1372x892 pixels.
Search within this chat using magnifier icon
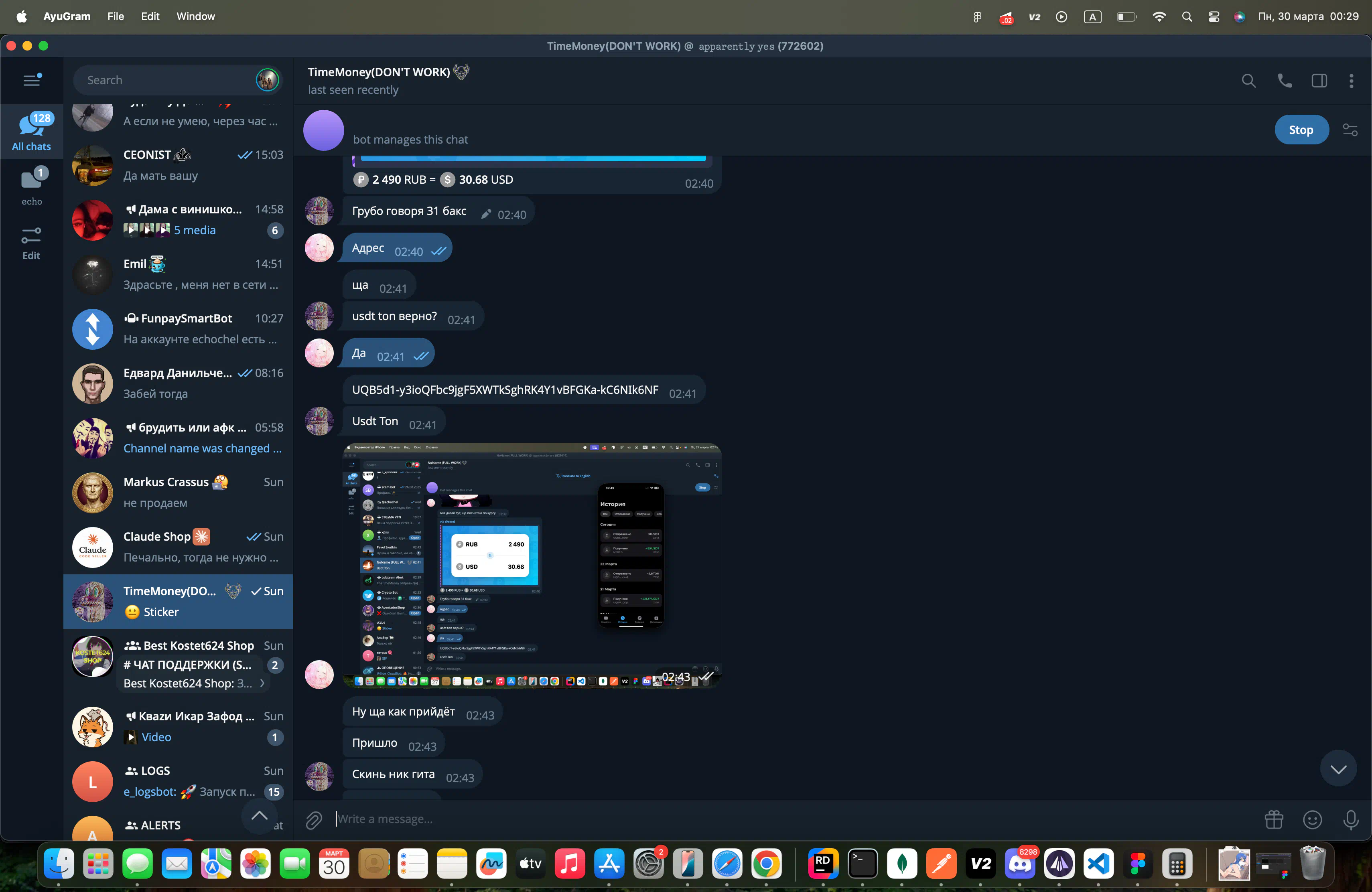click(1248, 81)
